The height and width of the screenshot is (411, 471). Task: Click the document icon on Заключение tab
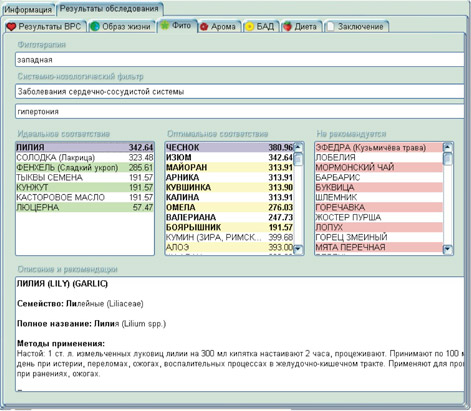330,27
